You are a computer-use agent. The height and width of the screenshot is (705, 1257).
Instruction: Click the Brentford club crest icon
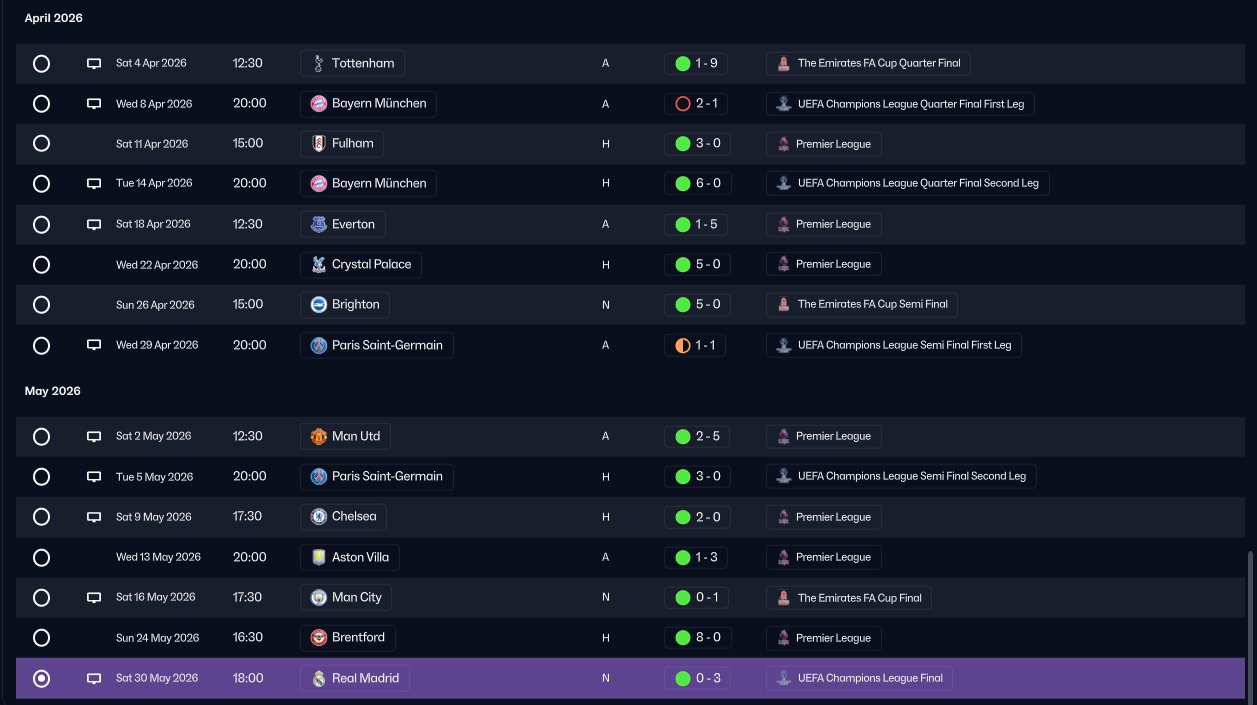click(318, 638)
